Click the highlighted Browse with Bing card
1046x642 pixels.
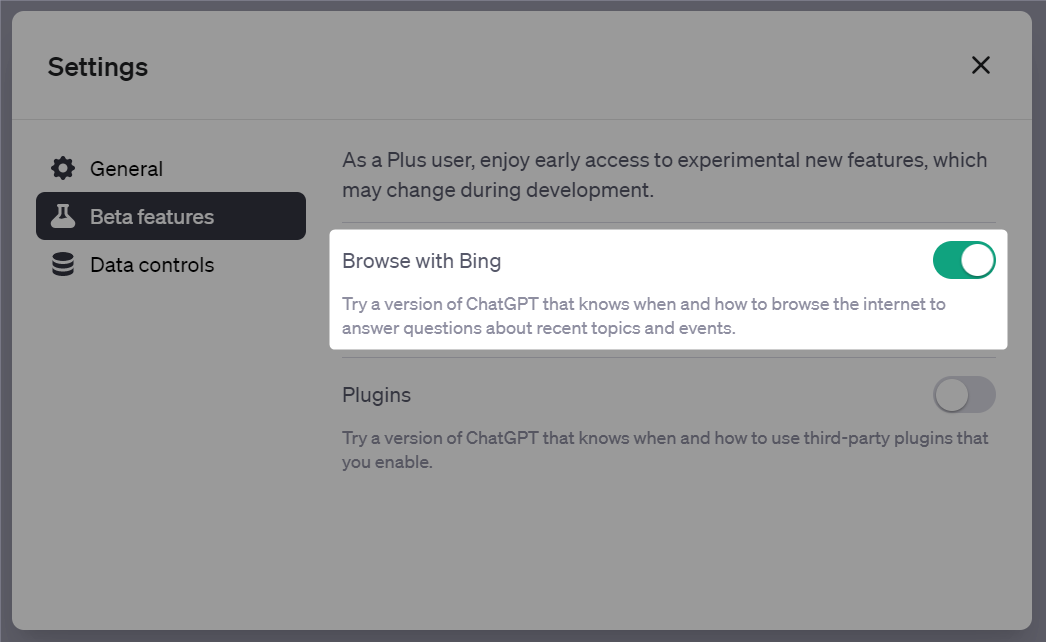668,290
